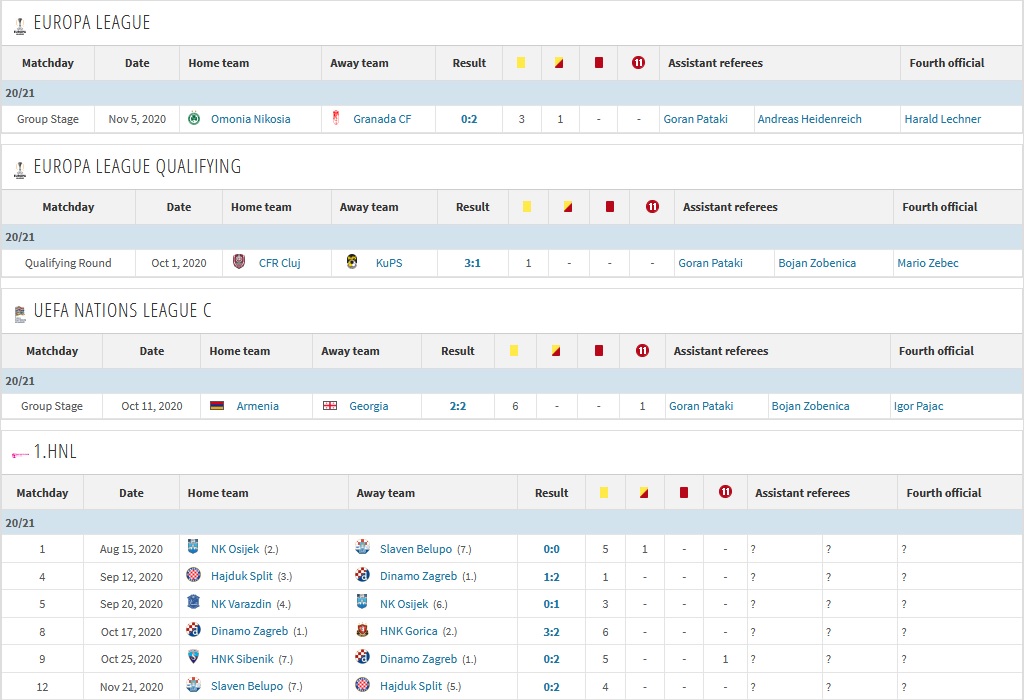The height and width of the screenshot is (700, 1024).
Task: Open KuPS team link
Action: pyautogui.click(x=389, y=263)
